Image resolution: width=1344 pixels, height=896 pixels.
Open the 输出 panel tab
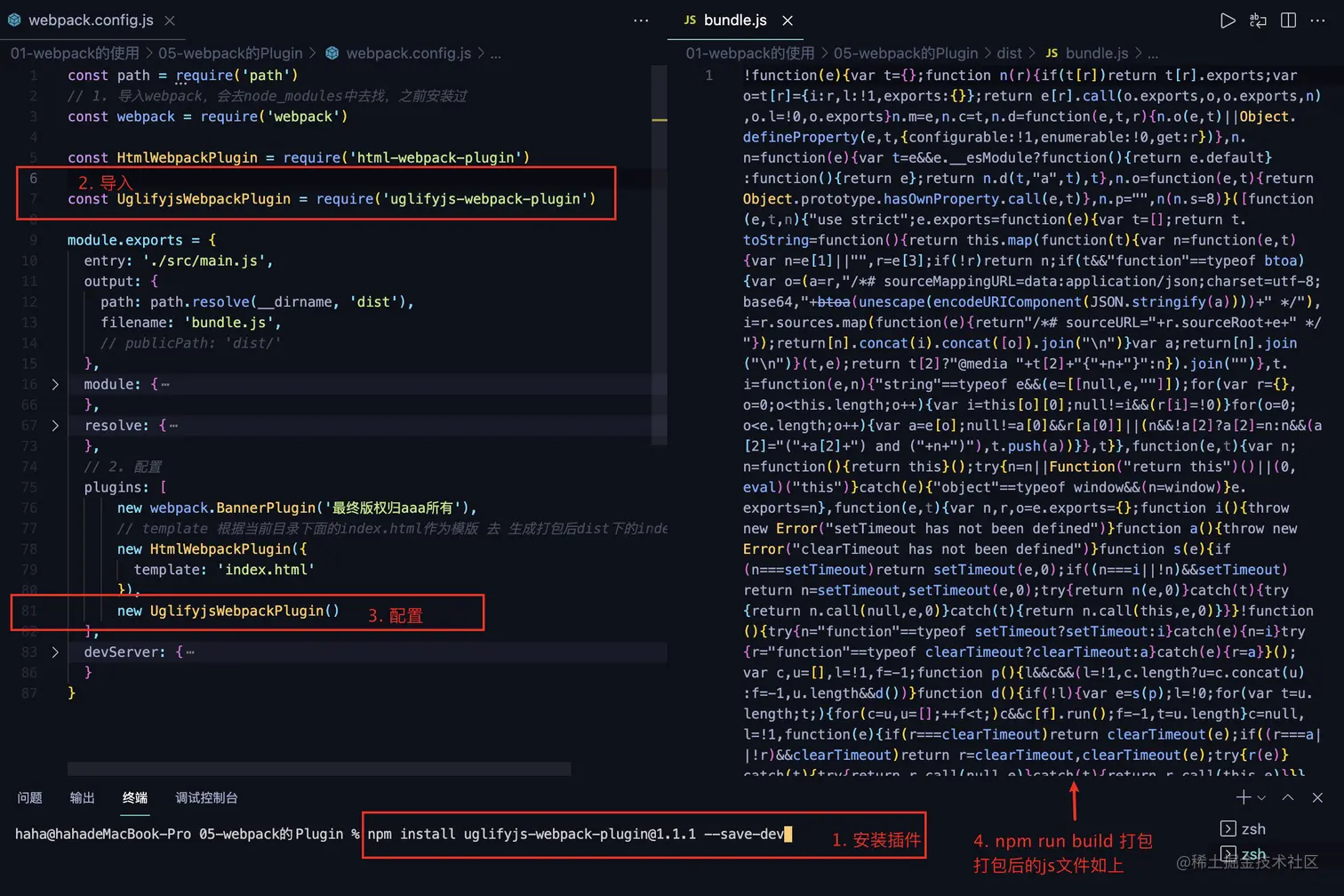point(82,797)
